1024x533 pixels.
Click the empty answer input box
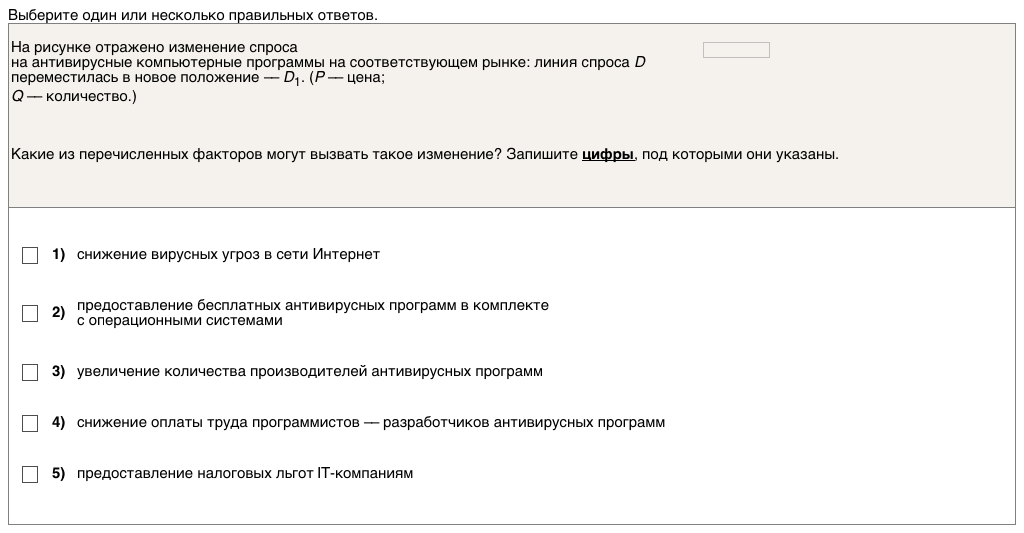click(x=736, y=50)
